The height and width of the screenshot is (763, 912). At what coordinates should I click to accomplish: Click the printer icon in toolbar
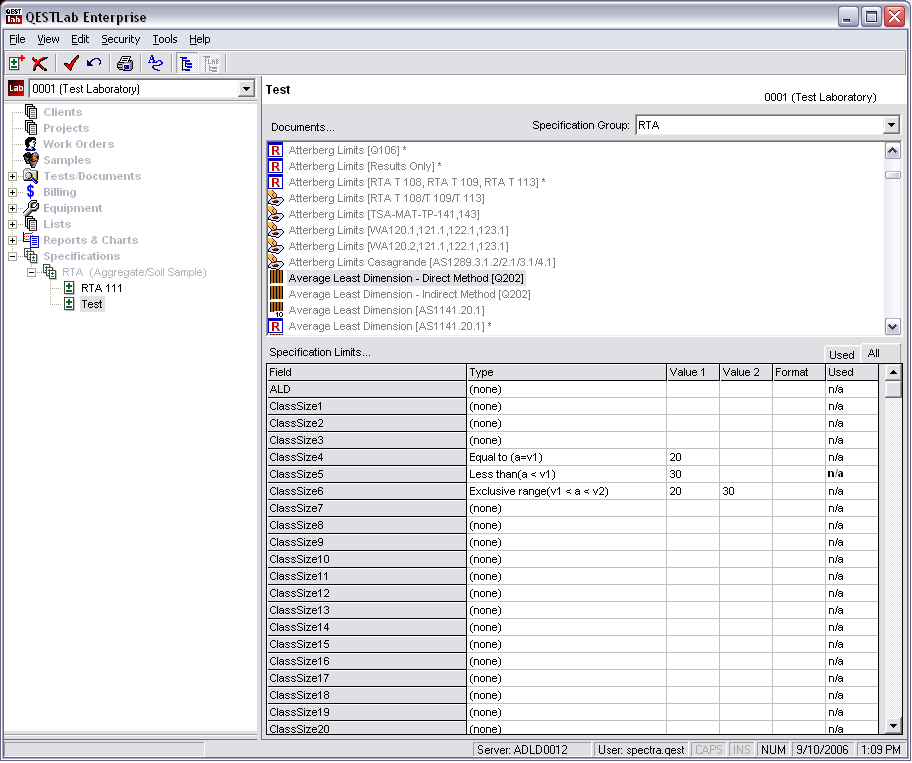125,64
